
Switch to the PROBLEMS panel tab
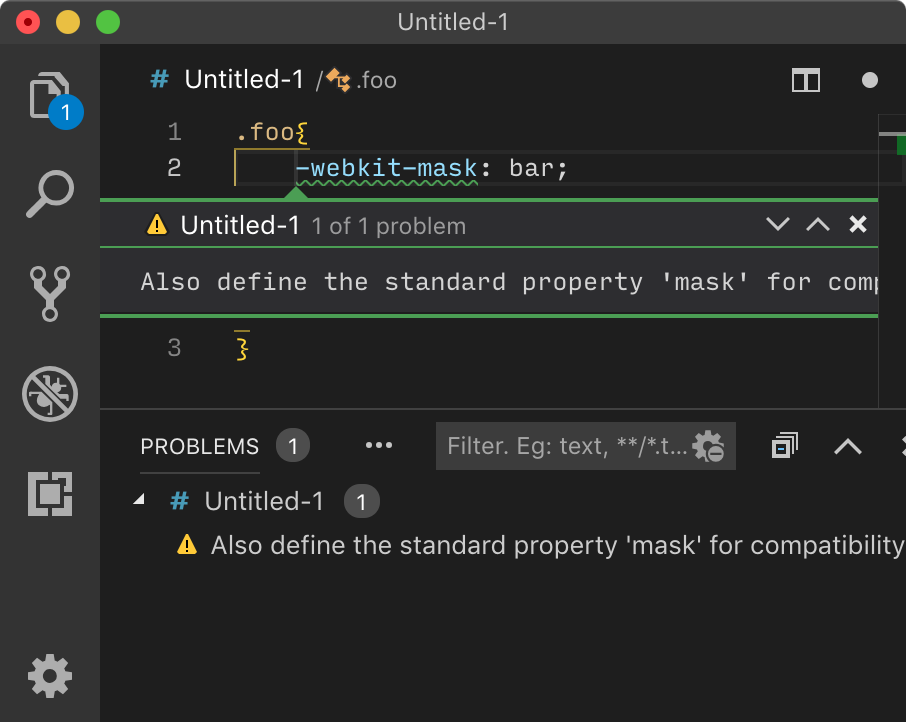199,446
